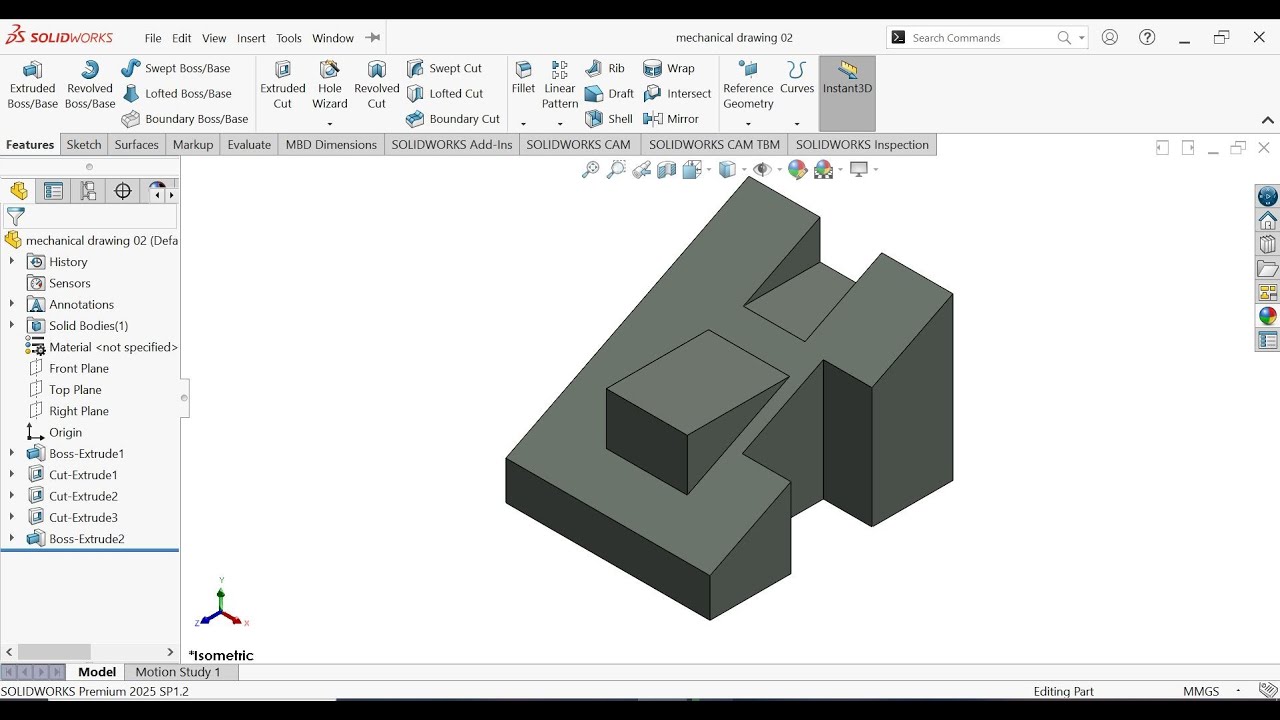The height and width of the screenshot is (720, 1280).
Task: Open the DimXpertManager panel tab
Action: click(x=123, y=191)
